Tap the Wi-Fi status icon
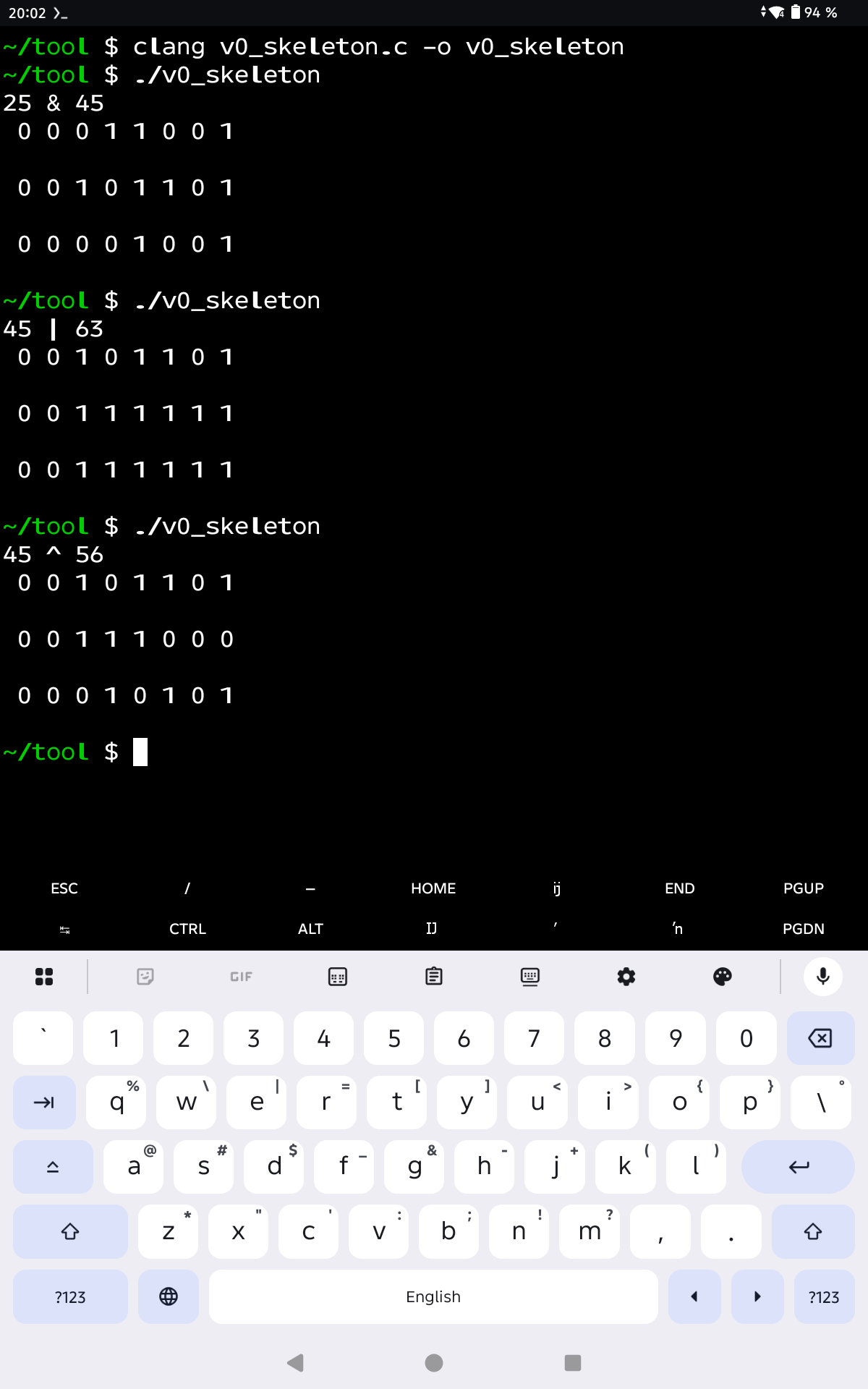The width and height of the screenshot is (868, 1389). (777, 12)
